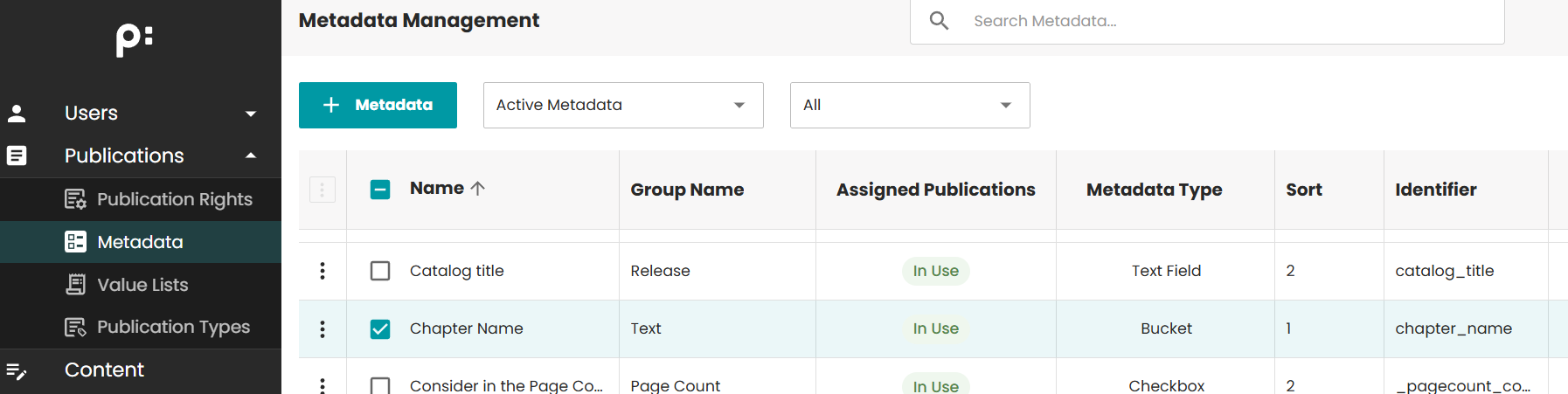Click the Publication Rights icon
1568x394 pixels.
[75, 199]
